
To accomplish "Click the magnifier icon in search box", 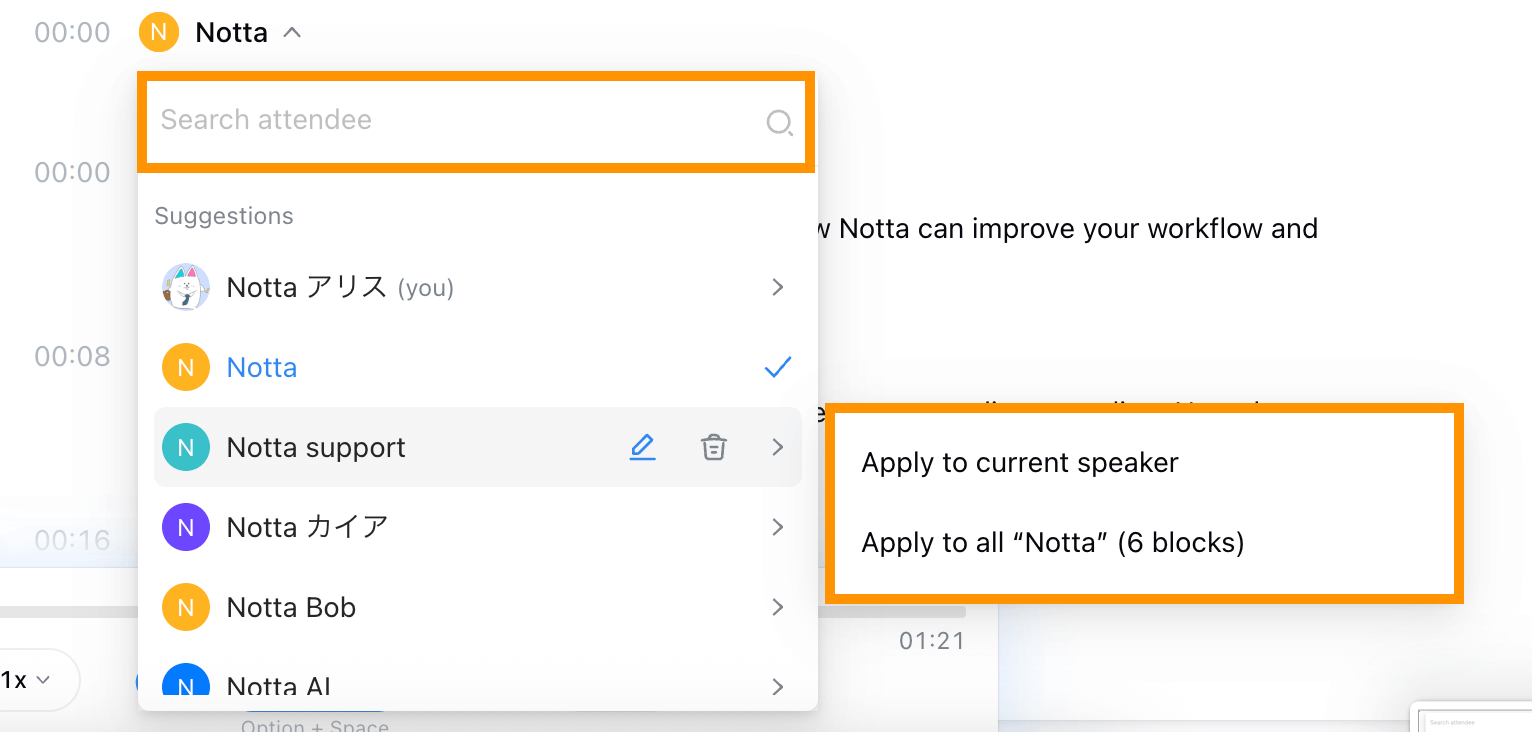I will coord(779,123).
